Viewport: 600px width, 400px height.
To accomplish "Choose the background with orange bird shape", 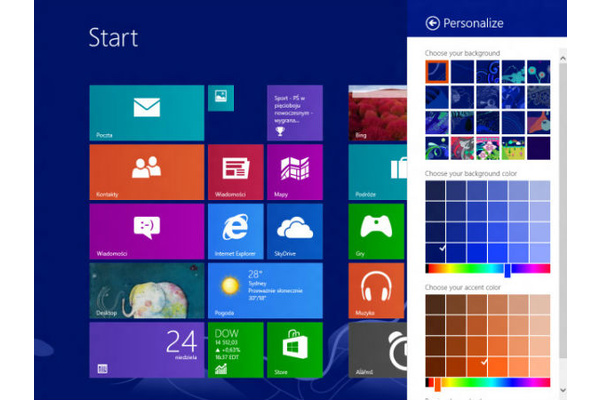I will pos(539,122).
